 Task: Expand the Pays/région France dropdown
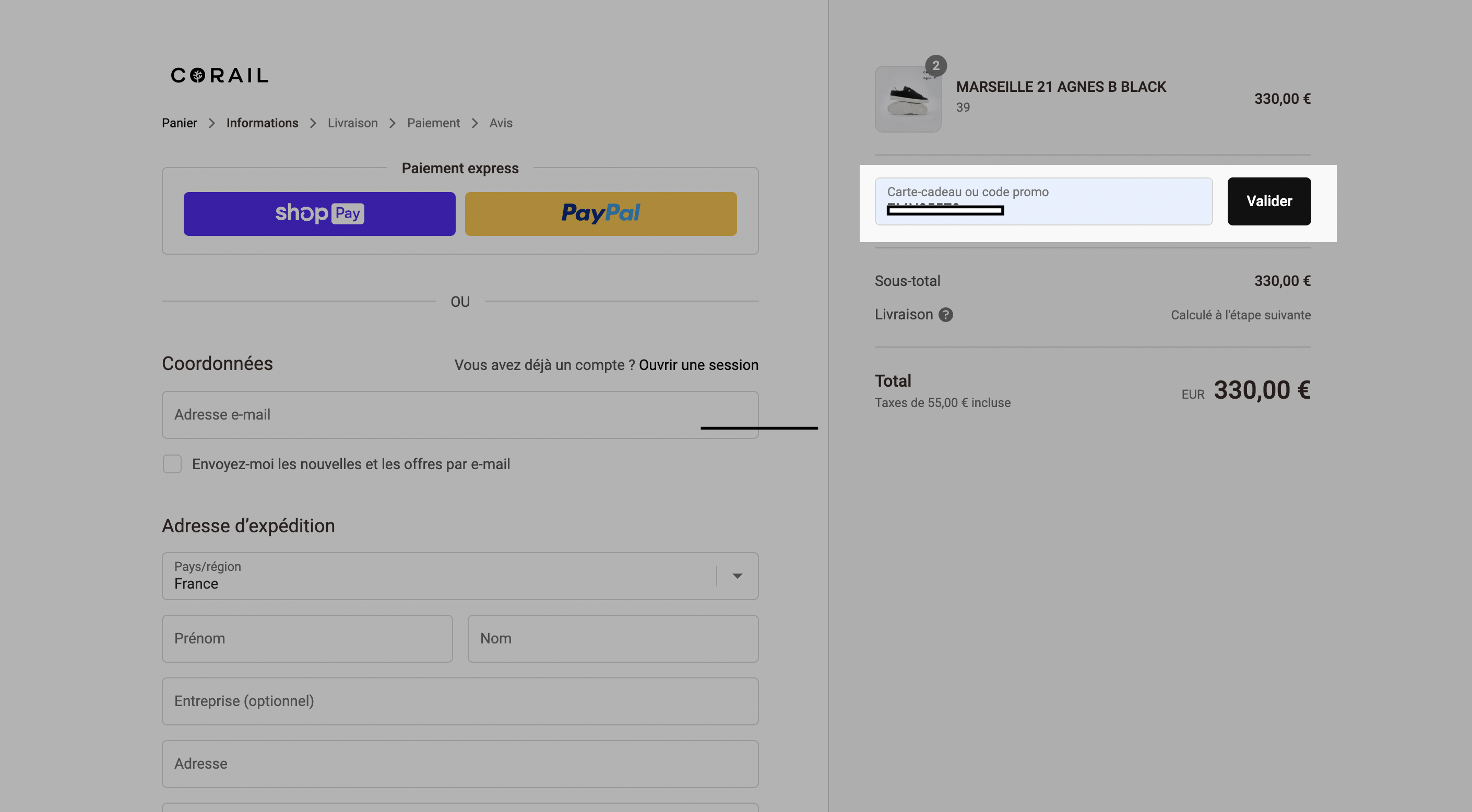point(460,576)
